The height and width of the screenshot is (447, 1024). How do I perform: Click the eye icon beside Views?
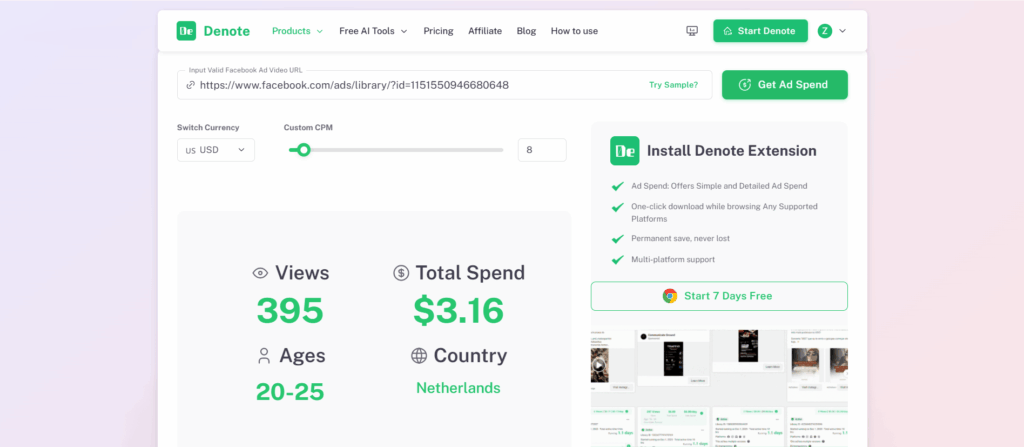pos(261,273)
